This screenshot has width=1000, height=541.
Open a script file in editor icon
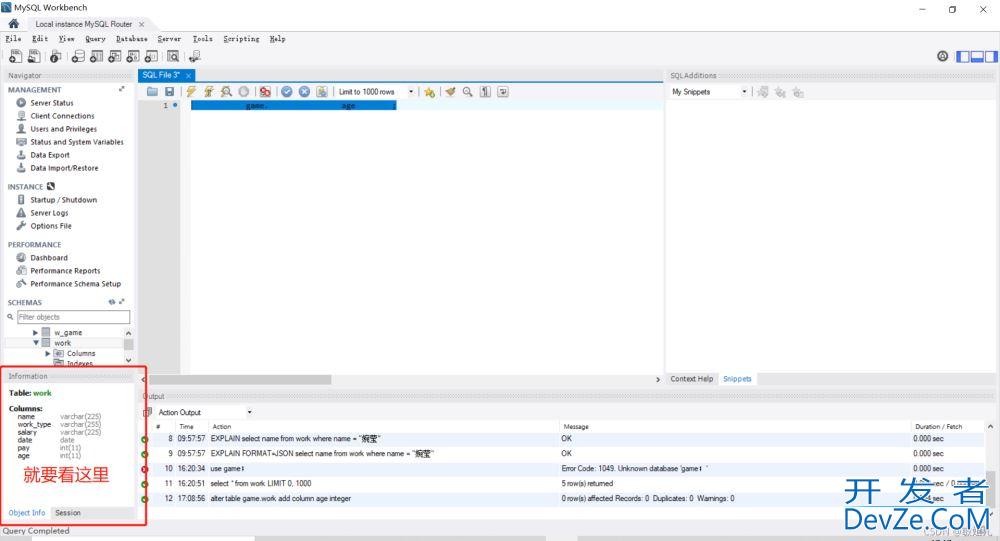click(x=152, y=92)
